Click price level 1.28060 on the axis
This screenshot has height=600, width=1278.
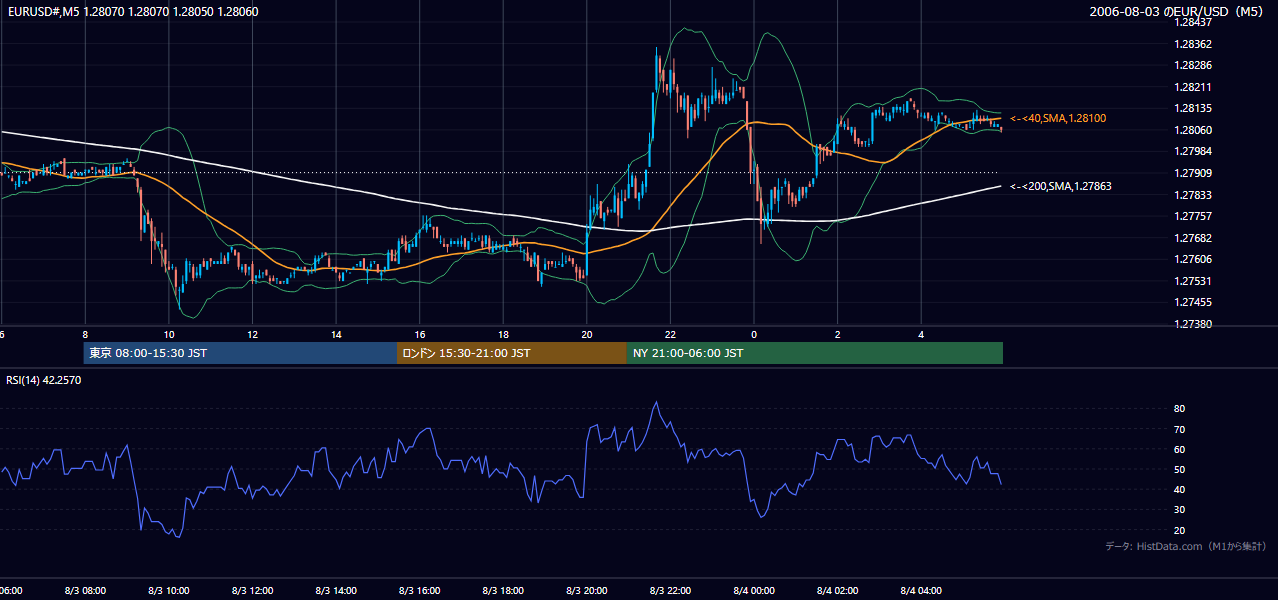1192,130
